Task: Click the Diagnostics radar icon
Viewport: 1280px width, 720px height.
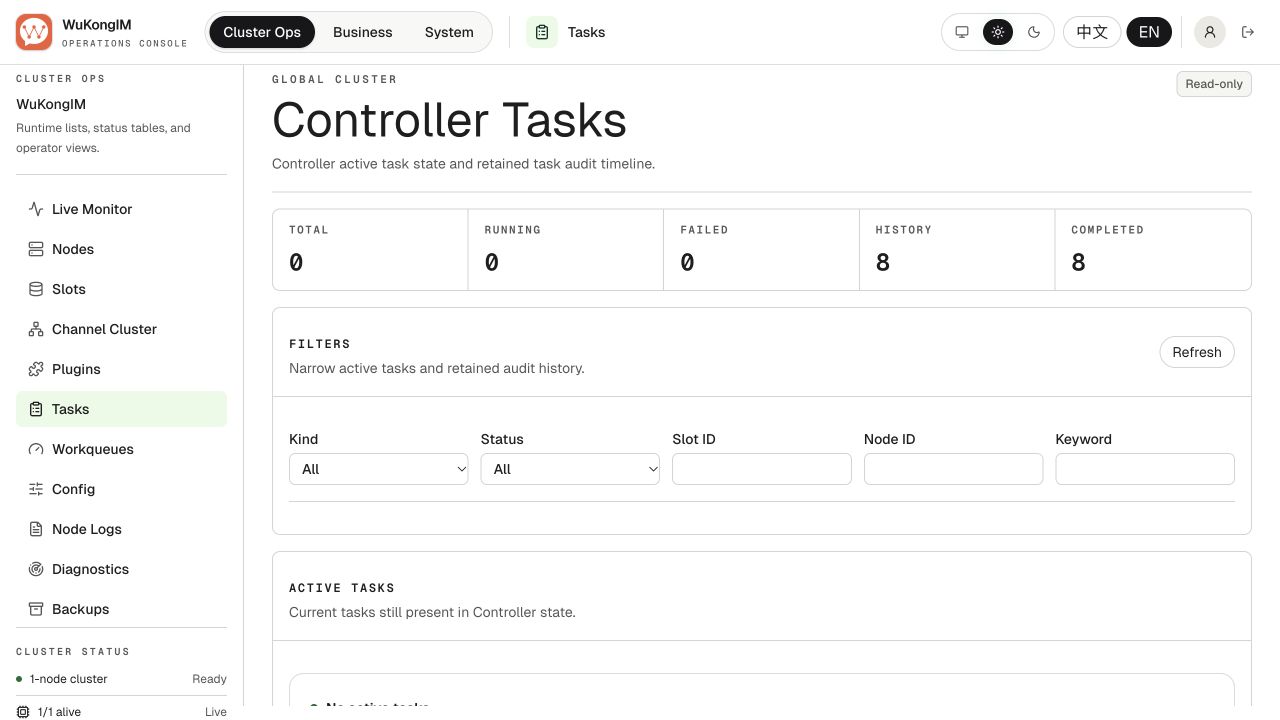Action: click(36, 569)
